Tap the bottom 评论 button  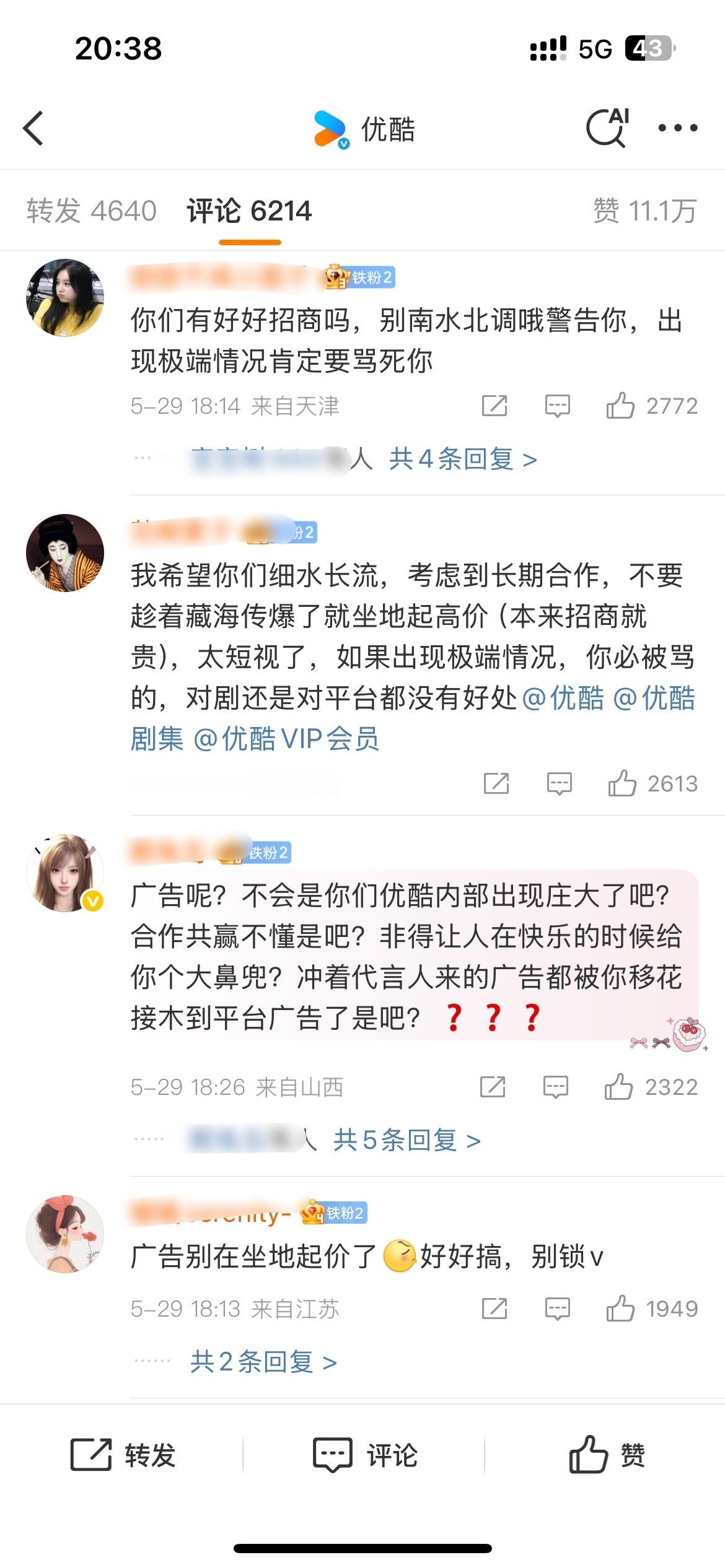pos(365,1455)
